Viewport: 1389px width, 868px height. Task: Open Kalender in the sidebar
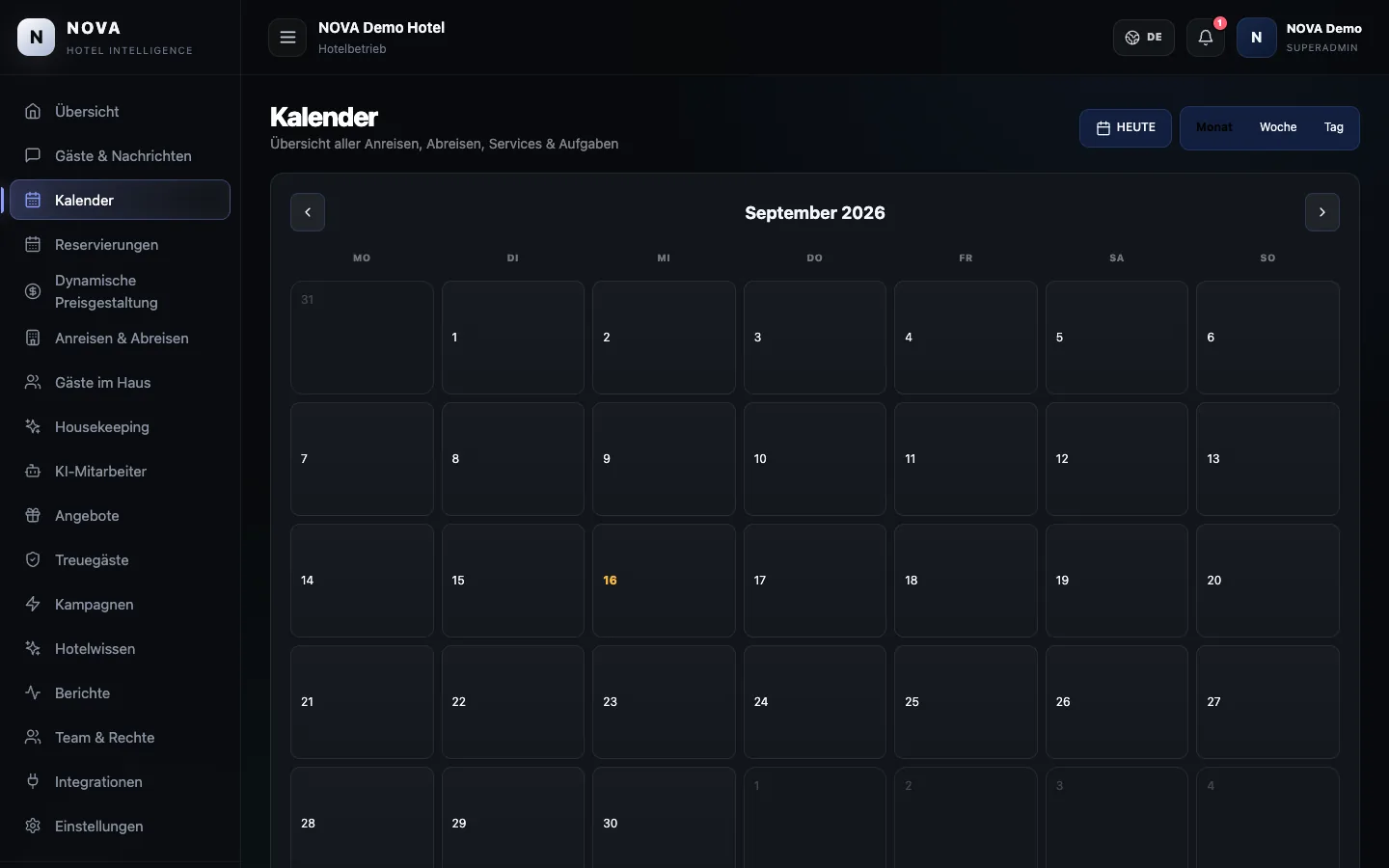(120, 200)
